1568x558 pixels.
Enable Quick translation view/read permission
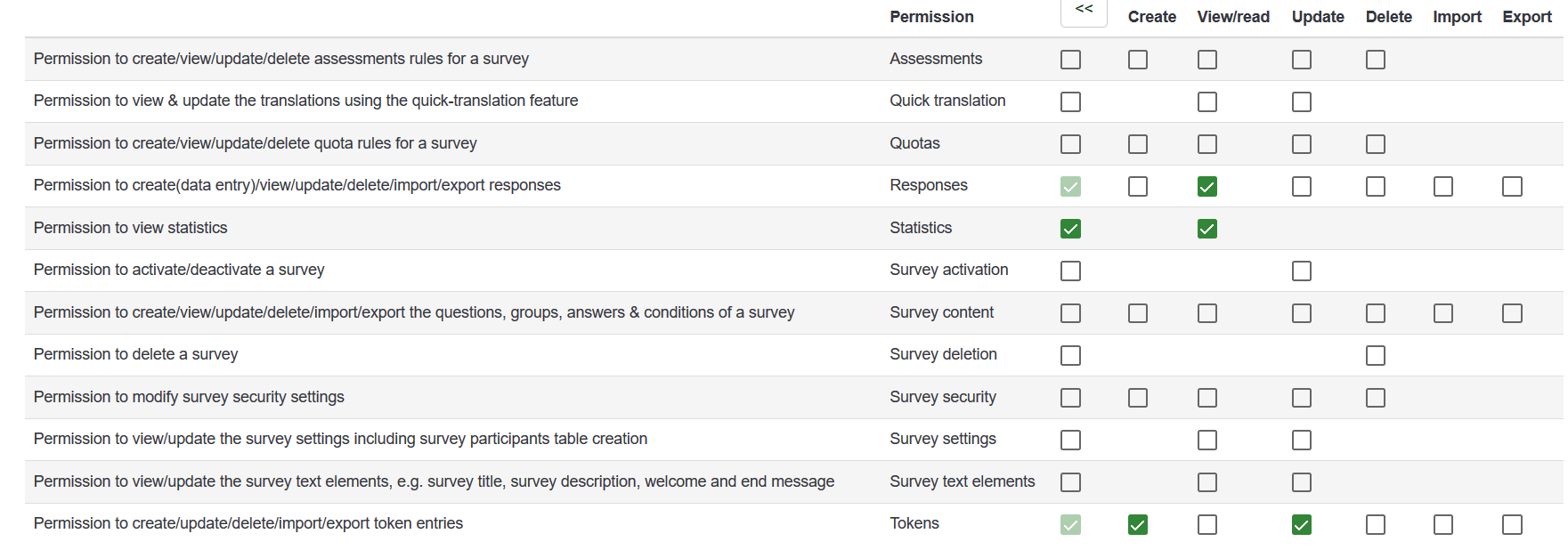click(1207, 102)
